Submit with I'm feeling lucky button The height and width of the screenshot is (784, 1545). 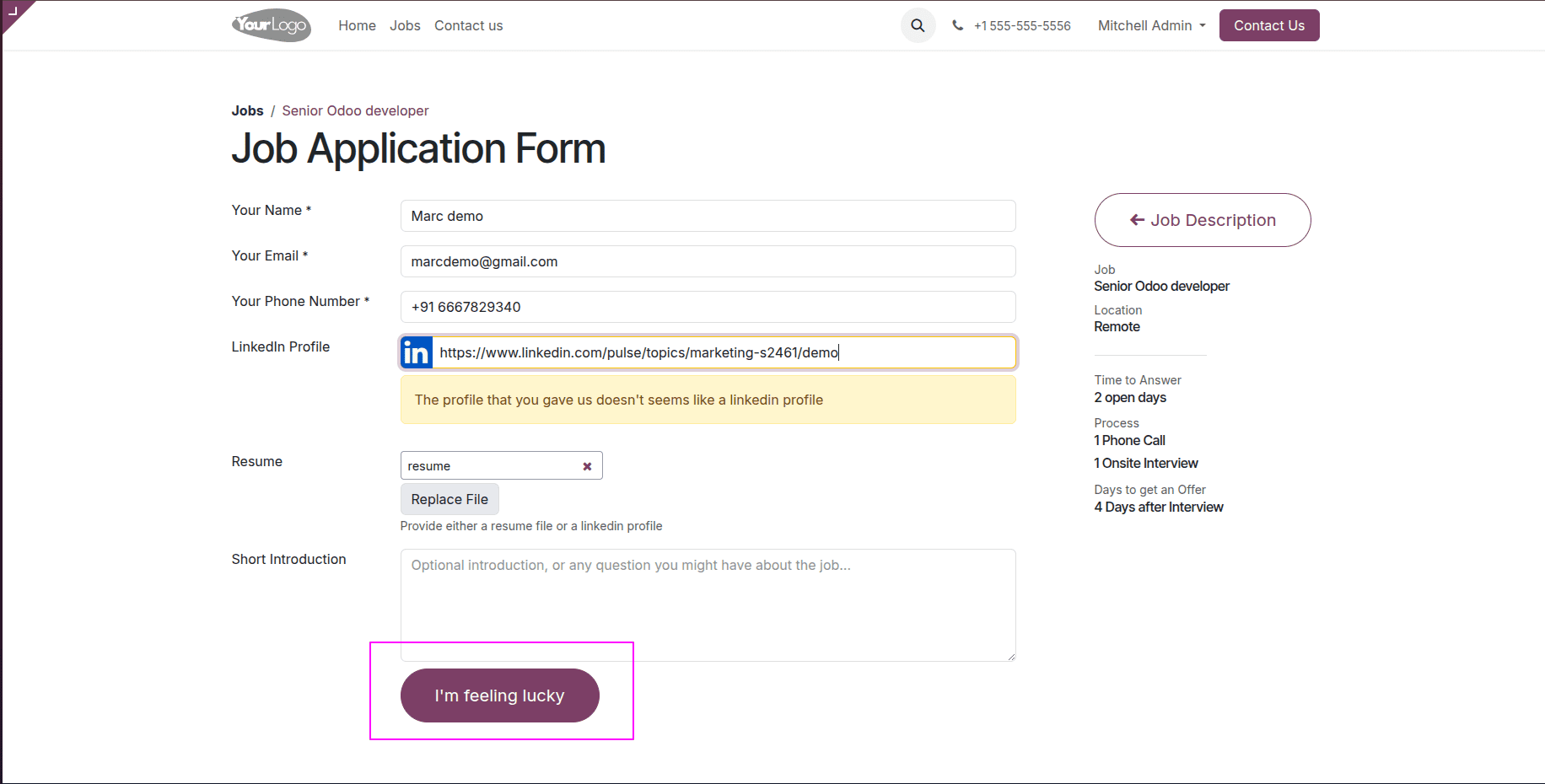coord(499,695)
